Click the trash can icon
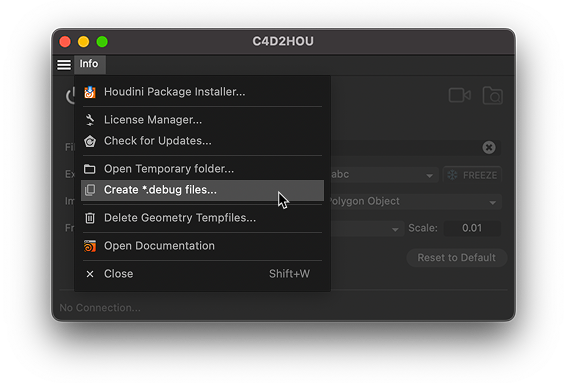Screen dimensions: 567x383 (90, 218)
